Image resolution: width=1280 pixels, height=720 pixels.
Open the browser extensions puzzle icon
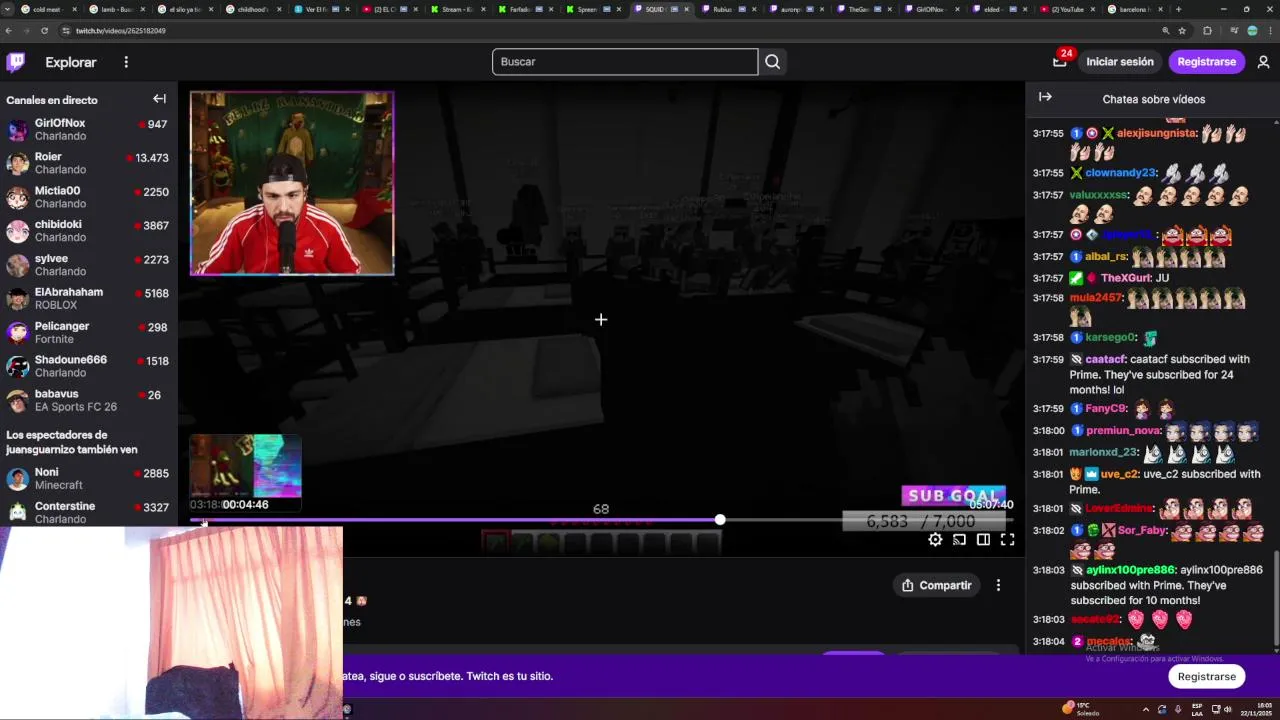(x=1207, y=31)
